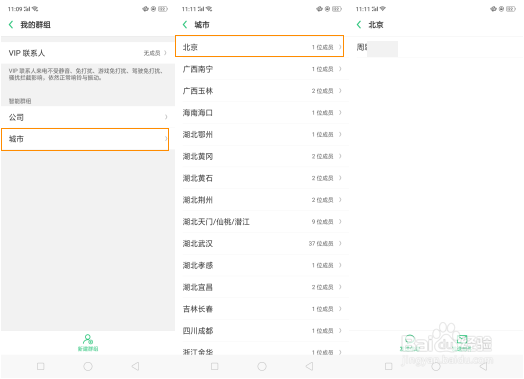
Task: Open chevron on 北京 city row
Action: (340, 47)
